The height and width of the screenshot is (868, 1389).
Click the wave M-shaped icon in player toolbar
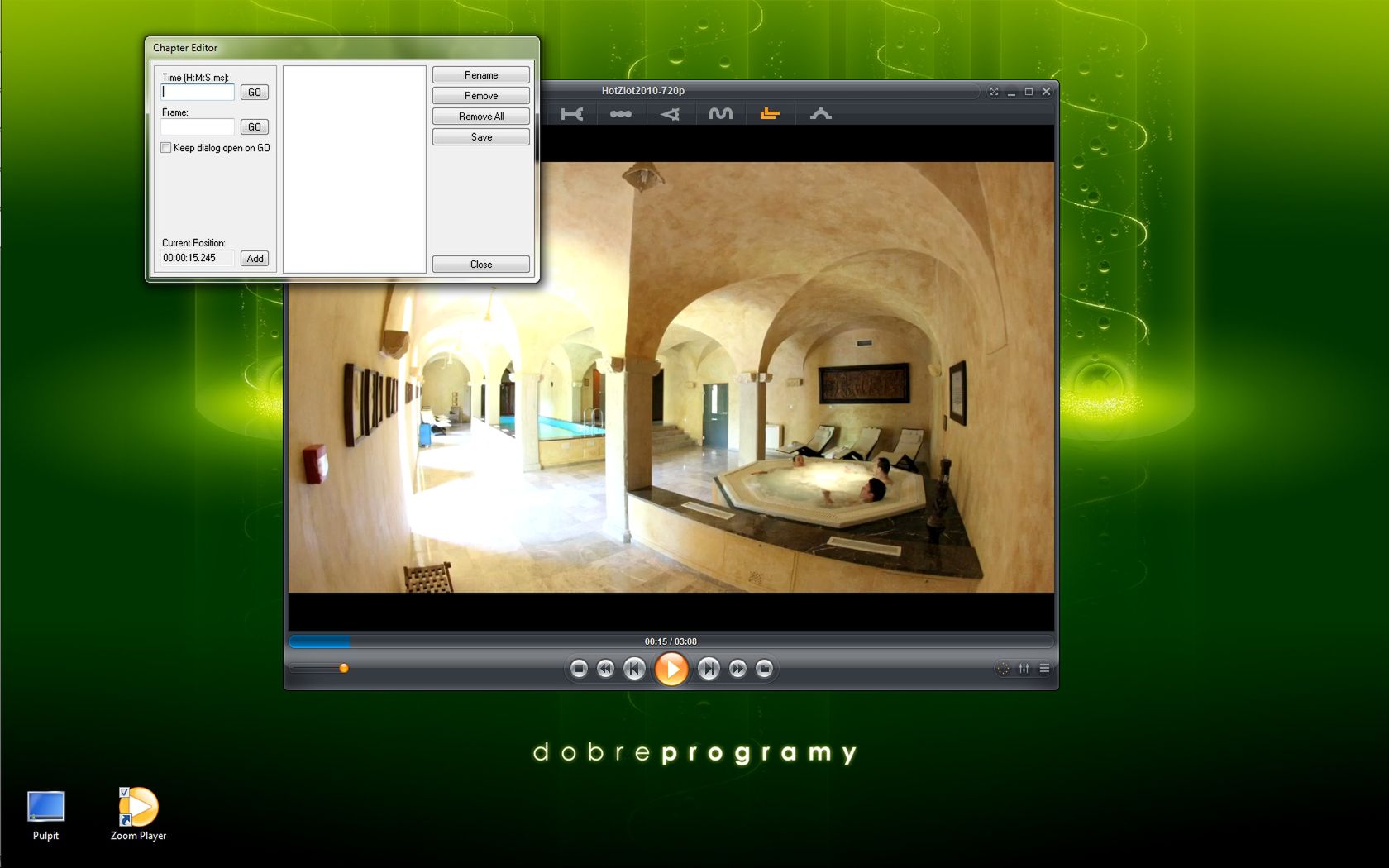click(x=720, y=114)
